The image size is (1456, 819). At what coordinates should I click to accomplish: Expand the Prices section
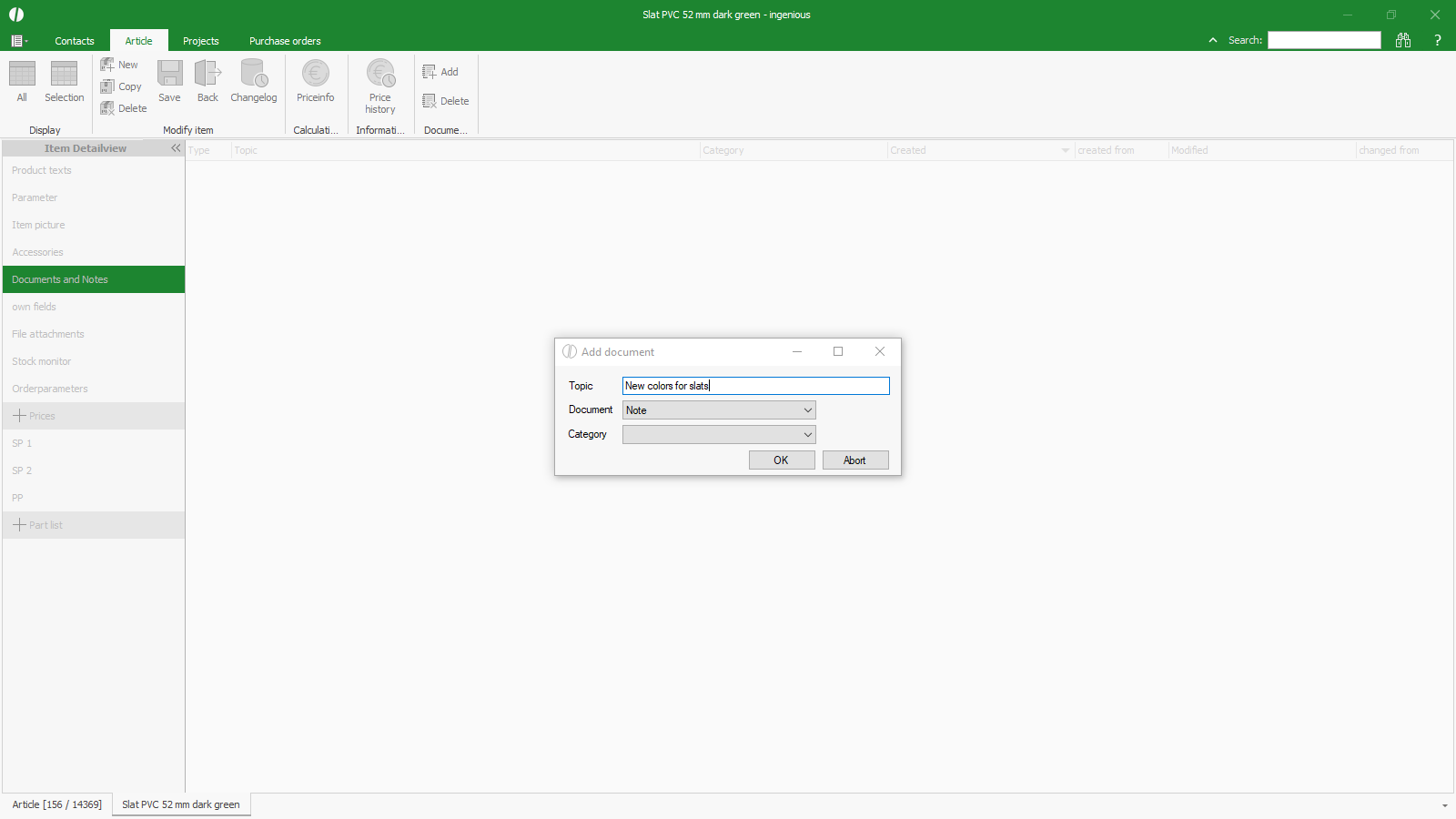19,416
